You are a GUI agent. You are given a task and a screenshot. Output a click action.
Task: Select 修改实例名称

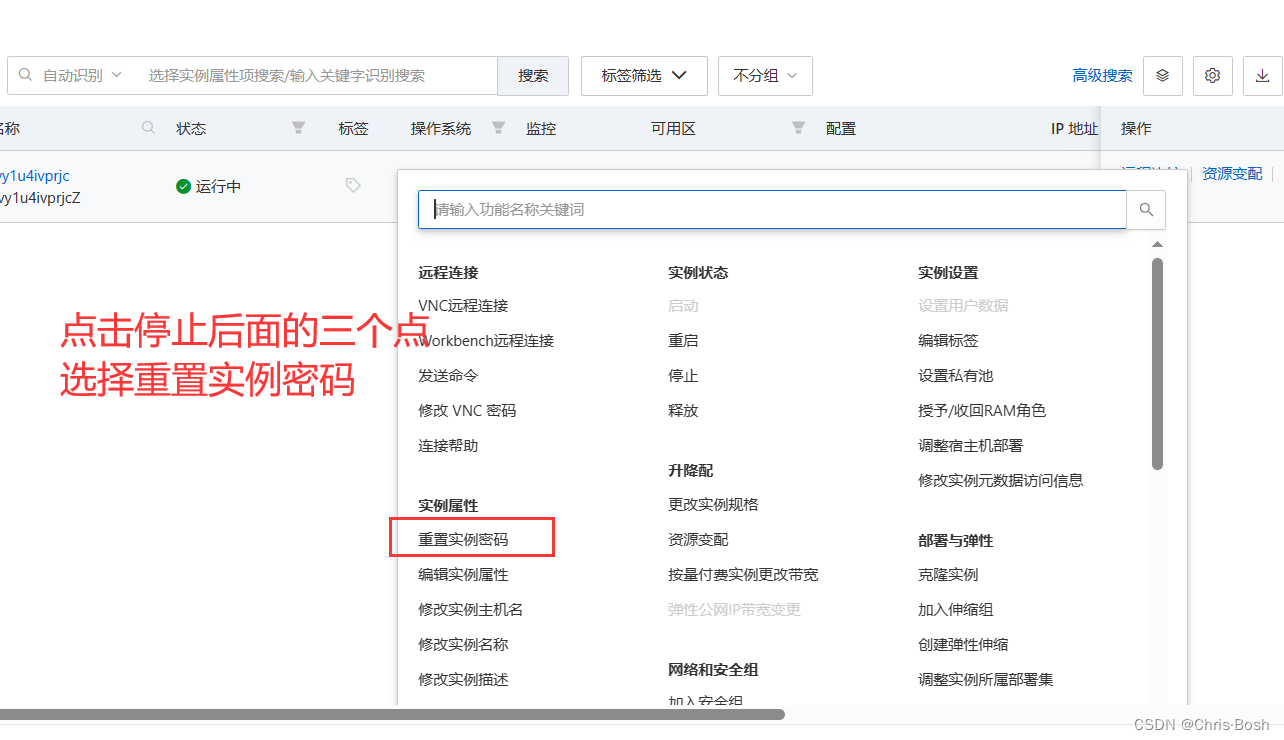click(463, 645)
